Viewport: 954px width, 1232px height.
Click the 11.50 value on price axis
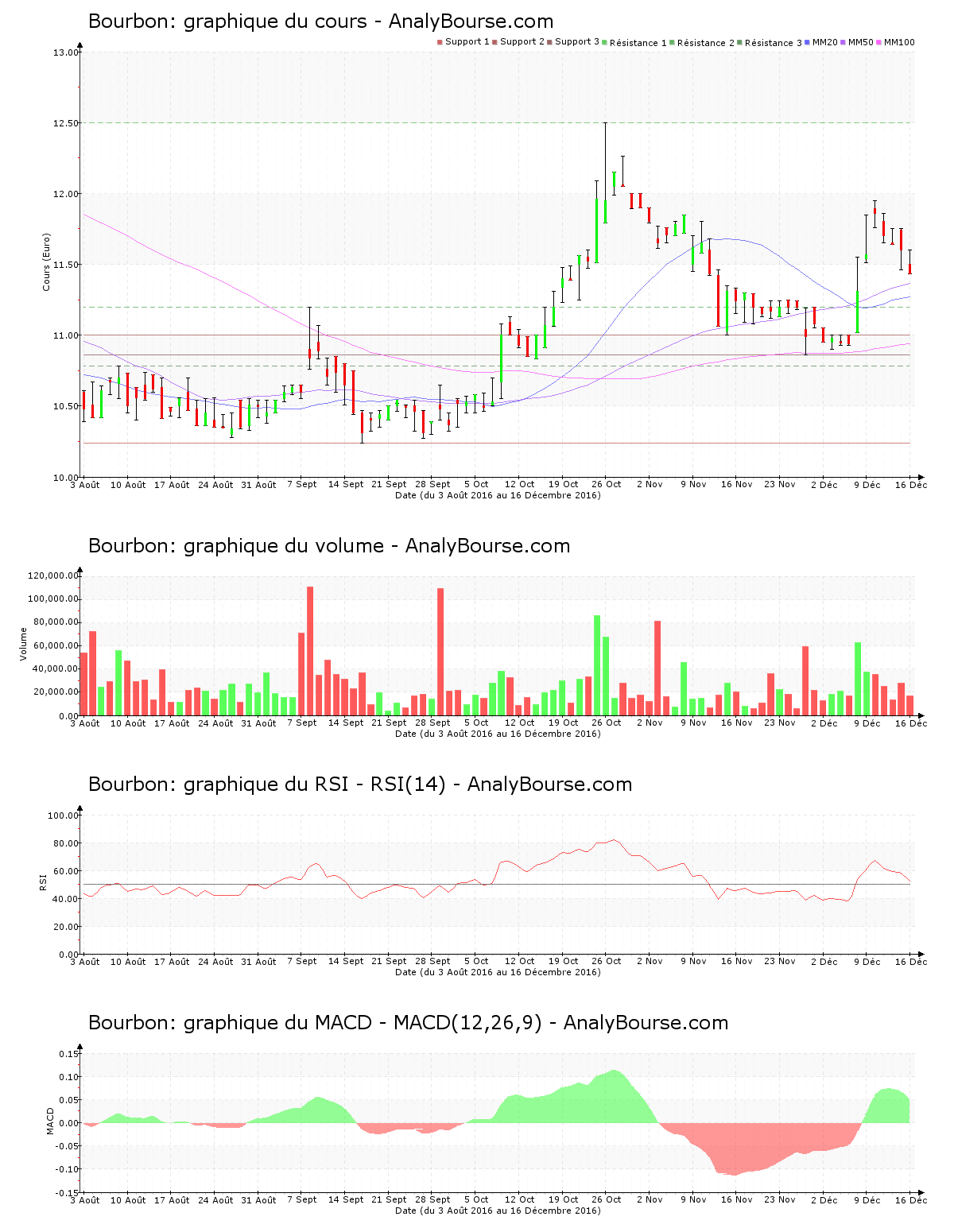click(66, 265)
